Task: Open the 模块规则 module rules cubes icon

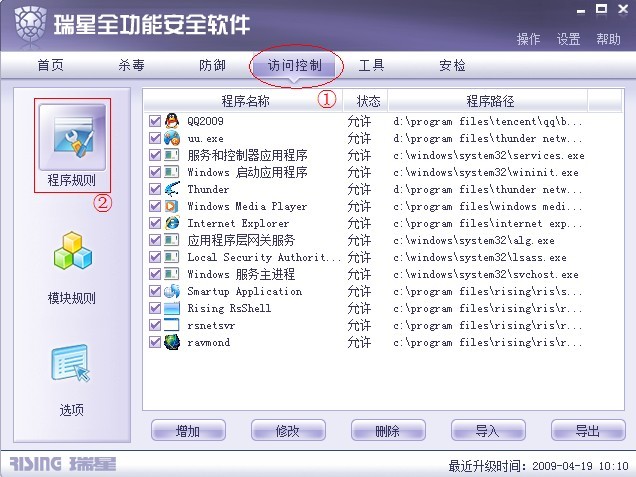Action: click(73, 250)
